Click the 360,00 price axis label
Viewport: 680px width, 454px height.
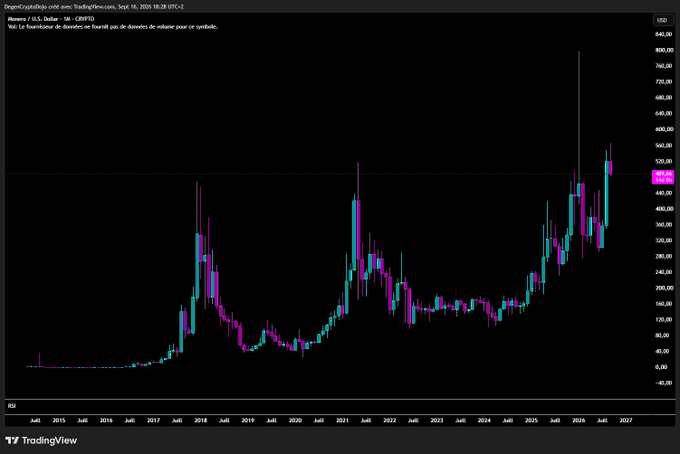tap(664, 225)
